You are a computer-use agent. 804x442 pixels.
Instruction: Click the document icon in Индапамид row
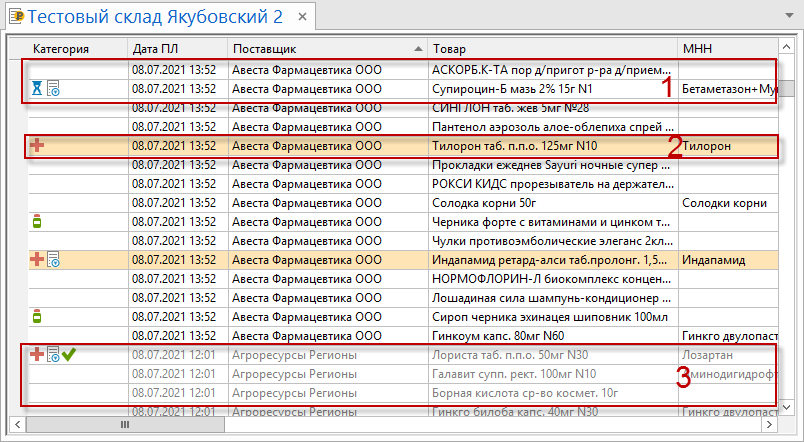53,259
